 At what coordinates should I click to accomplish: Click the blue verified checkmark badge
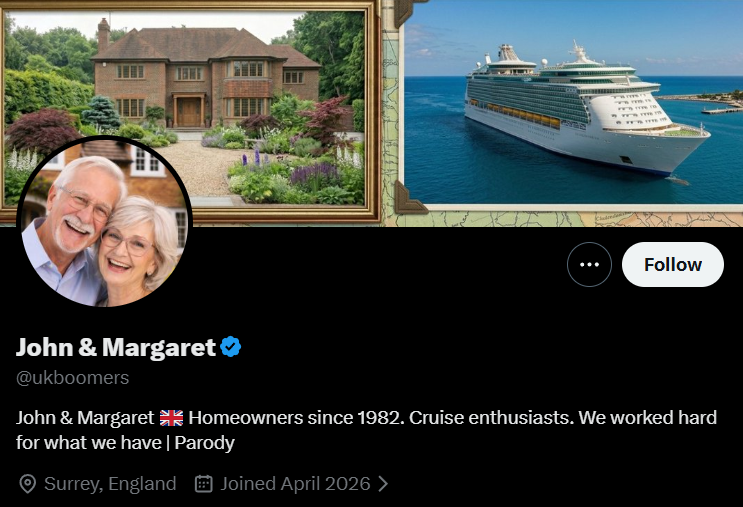pyautogui.click(x=231, y=347)
